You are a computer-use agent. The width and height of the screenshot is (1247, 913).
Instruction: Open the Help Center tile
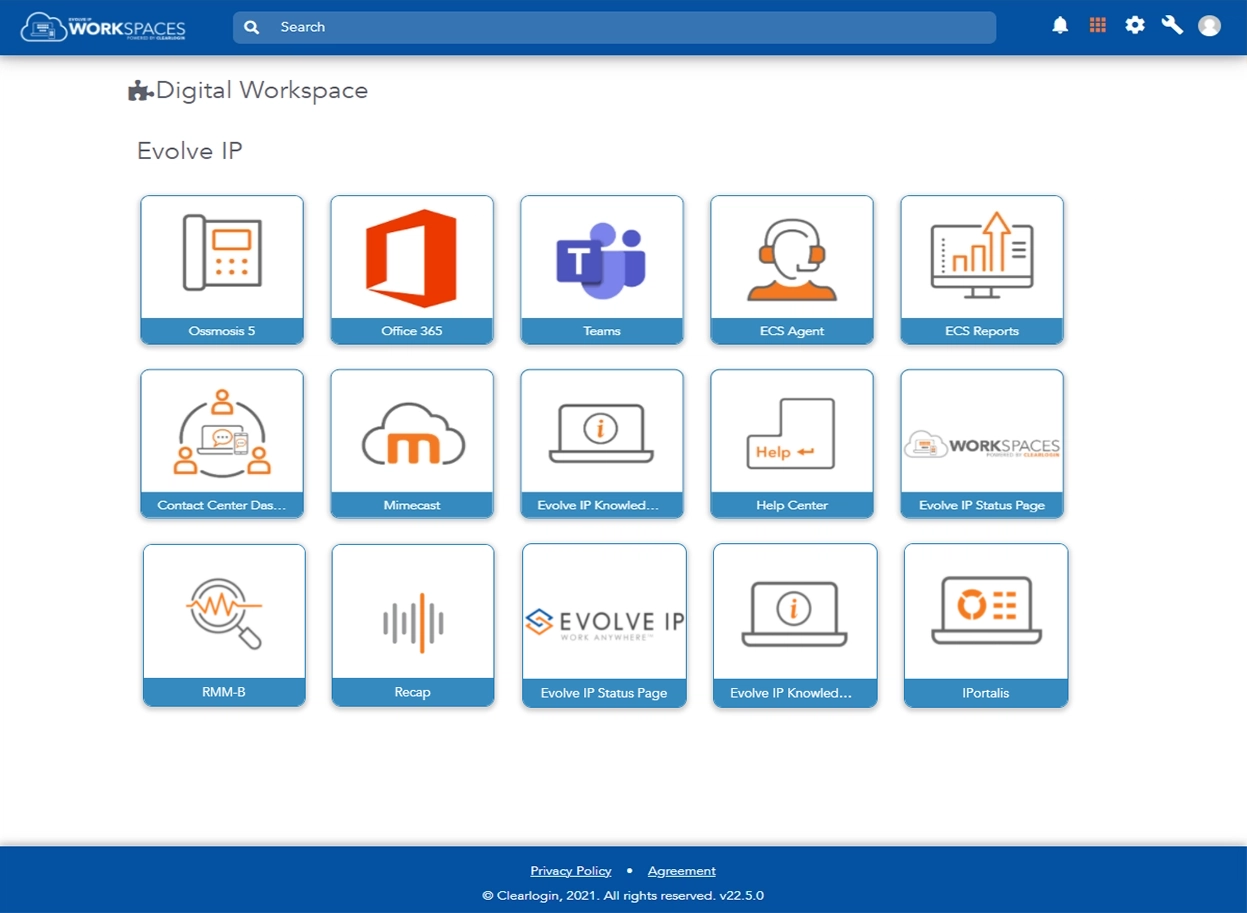pyautogui.click(x=792, y=443)
